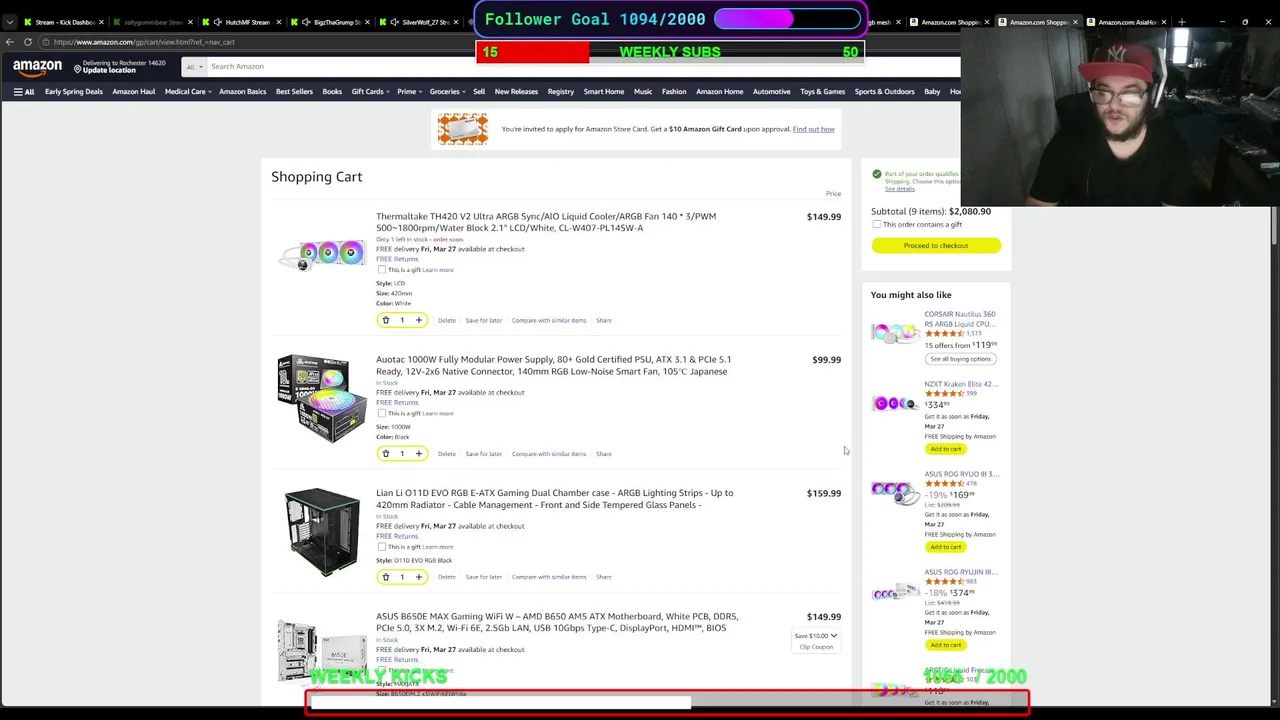Open the Thermaltake cooler product image
Screen dimensions: 1280x720
click(x=322, y=254)
